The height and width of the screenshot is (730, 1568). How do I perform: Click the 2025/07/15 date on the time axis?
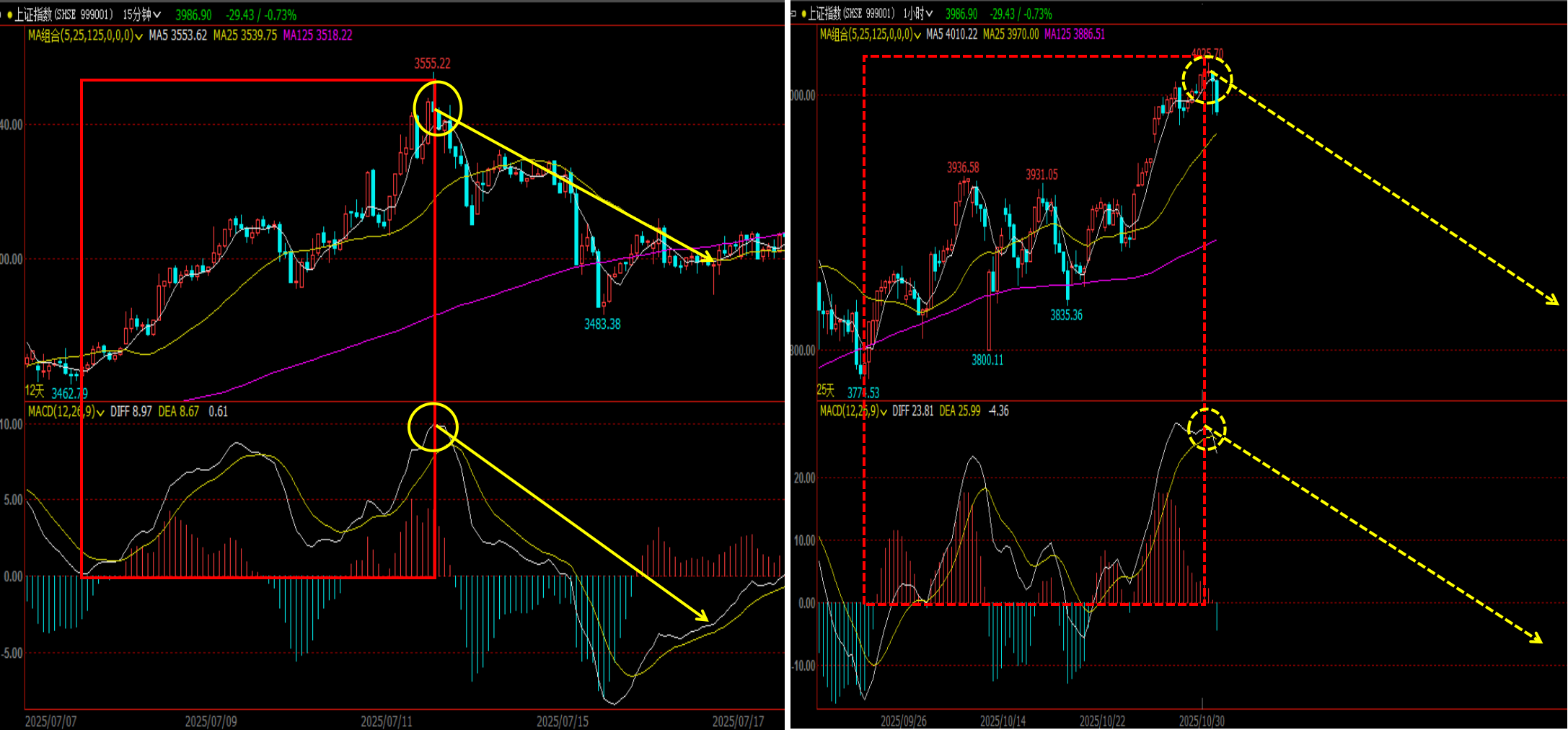click(563, 721)
